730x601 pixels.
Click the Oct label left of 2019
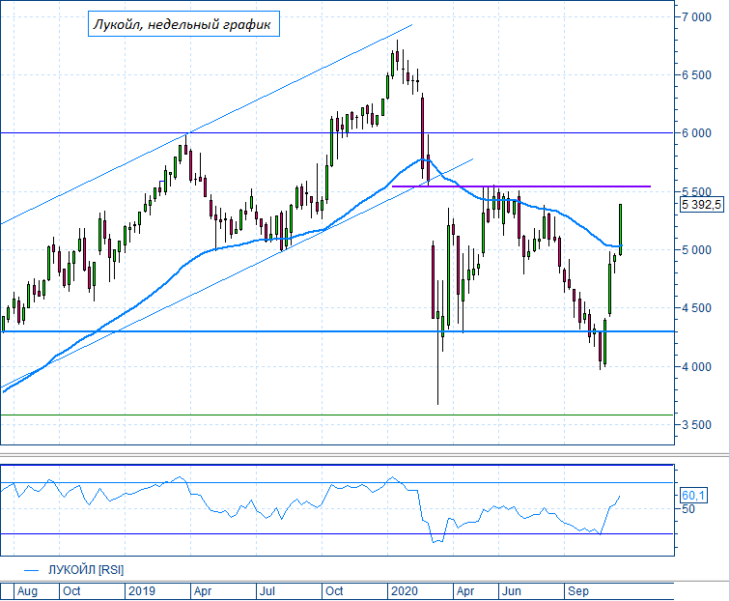pyautogui.click(x=71, y=591)
